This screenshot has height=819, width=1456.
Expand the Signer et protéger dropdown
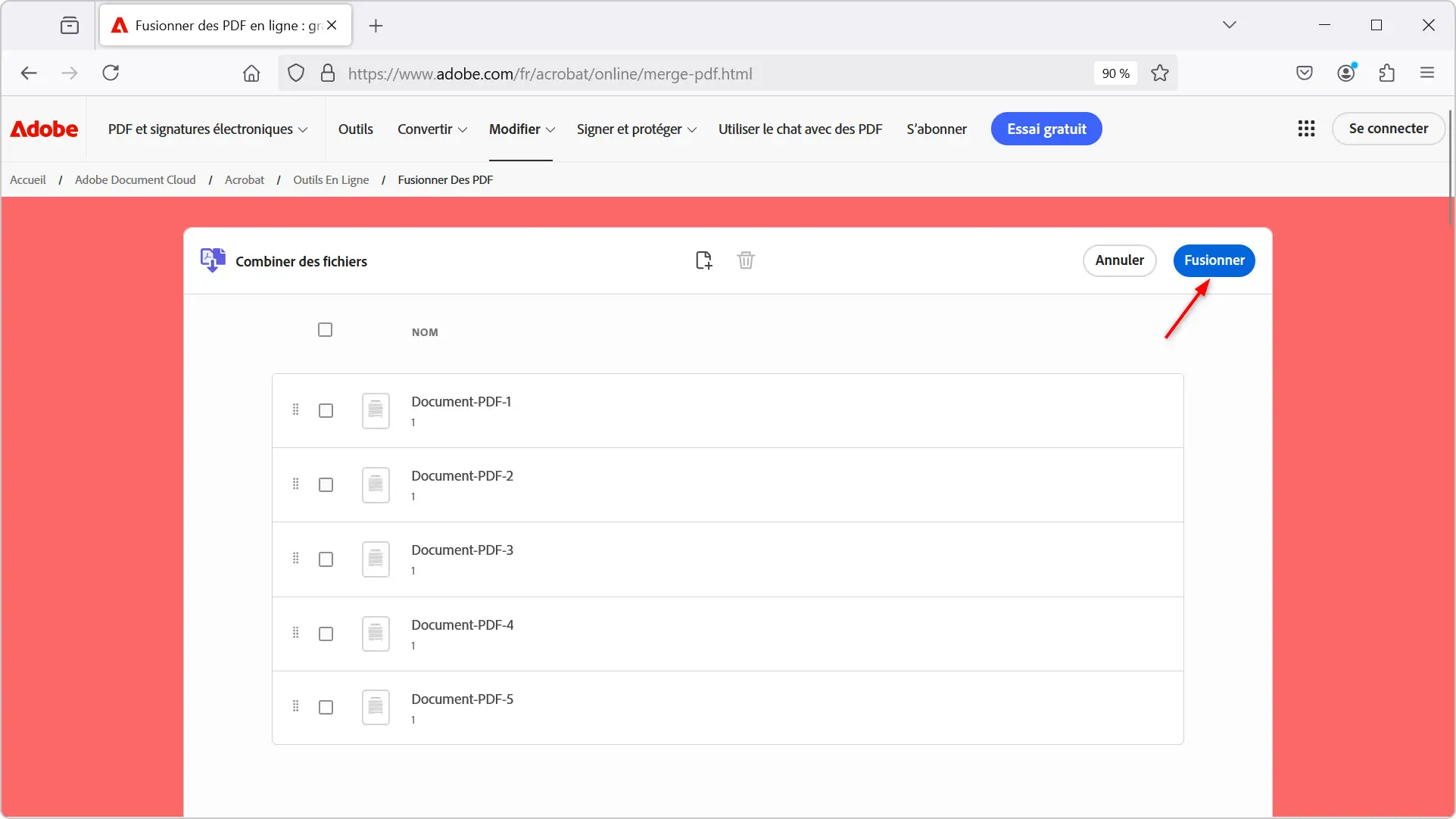[x=637, y=129]
